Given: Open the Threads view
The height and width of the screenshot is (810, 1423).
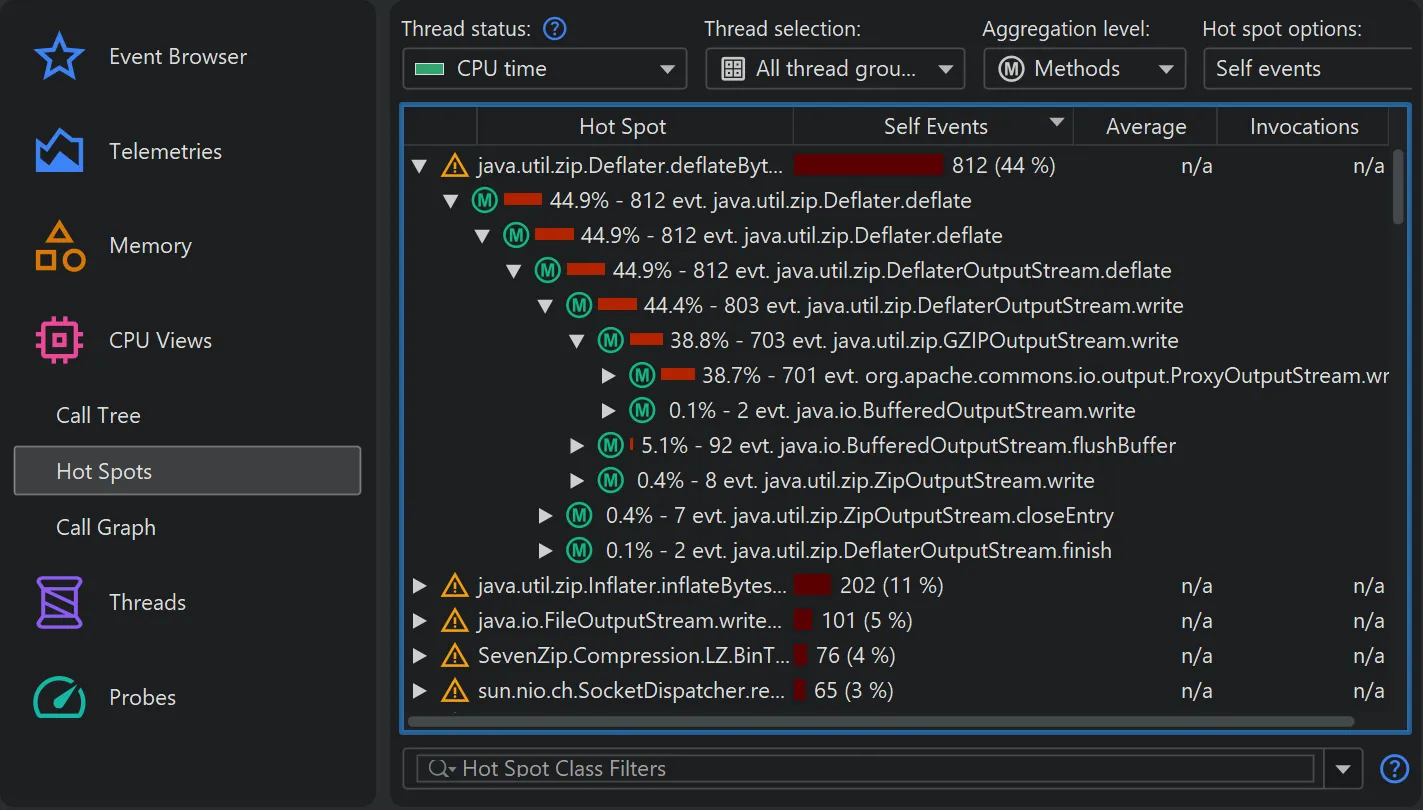Looking at the screenshot, I should 147,602.
